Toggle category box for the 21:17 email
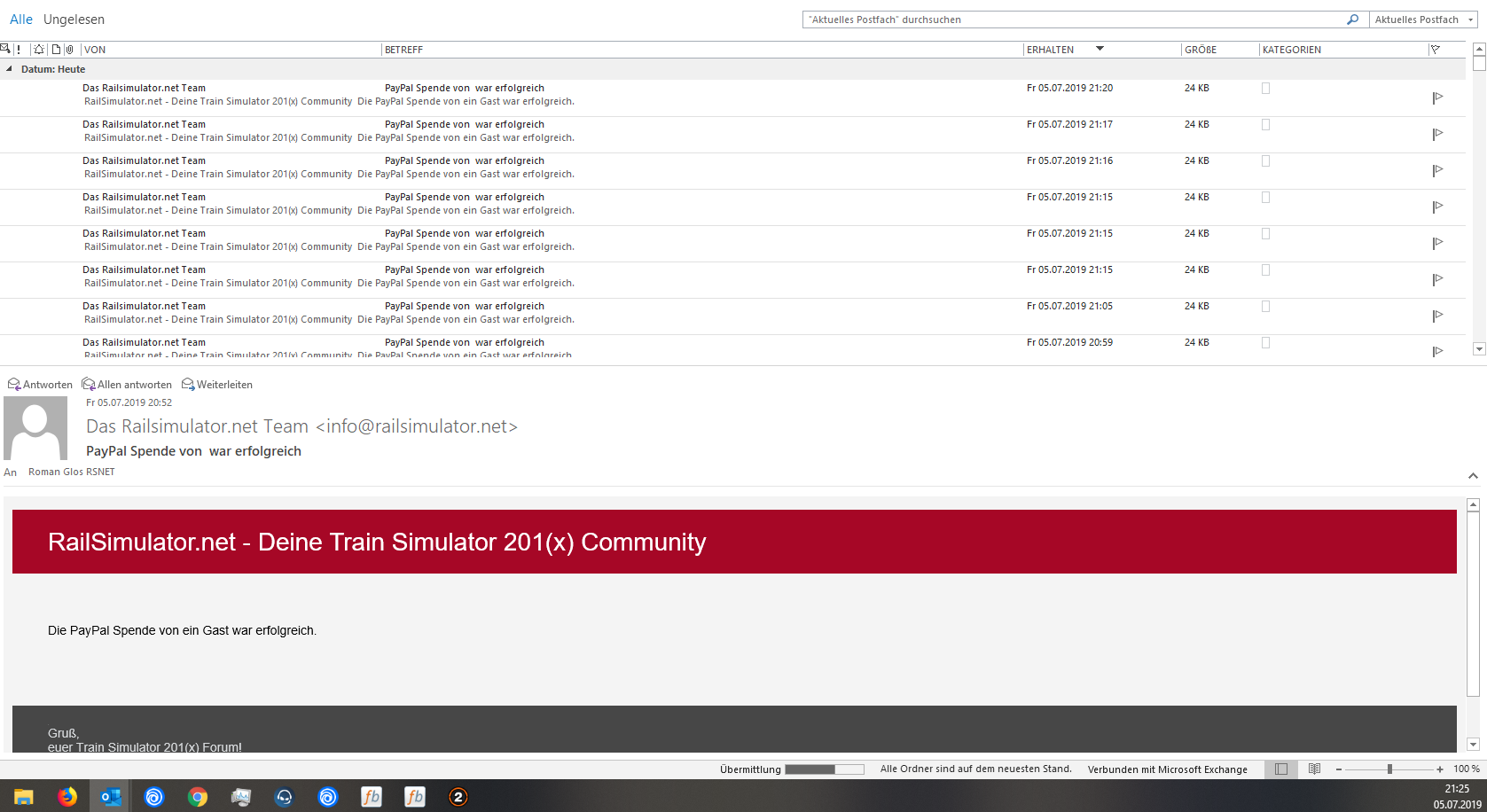This screenshot has width=1487, height=812. (x=1266, y=124)
